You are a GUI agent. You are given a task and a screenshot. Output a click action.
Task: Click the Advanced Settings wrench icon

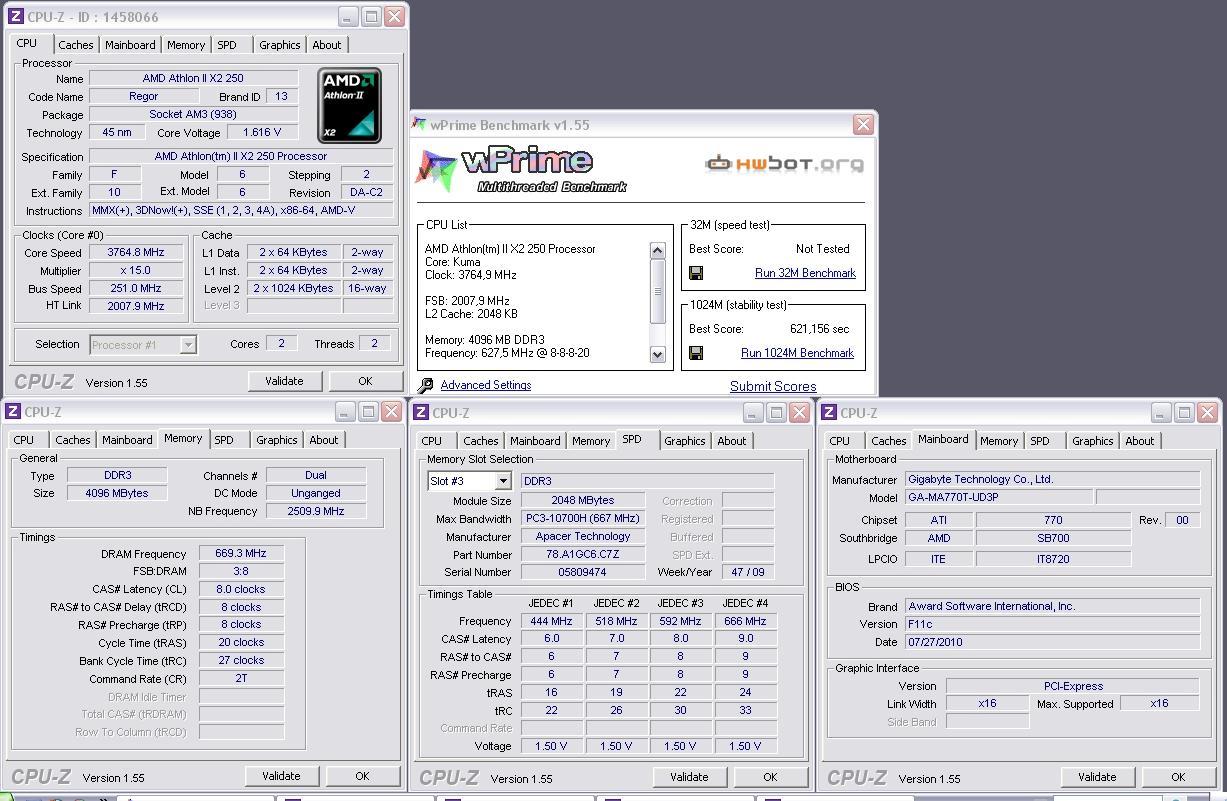click(426, 385)
